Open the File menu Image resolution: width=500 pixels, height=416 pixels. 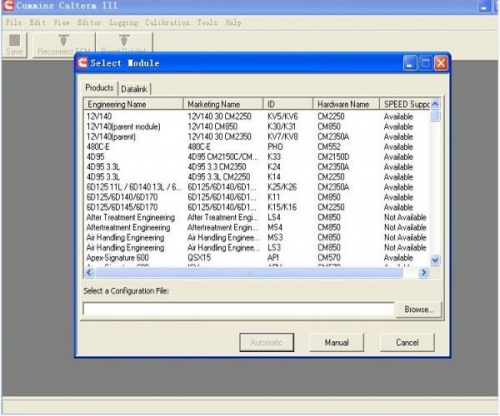tap(14, 23)
